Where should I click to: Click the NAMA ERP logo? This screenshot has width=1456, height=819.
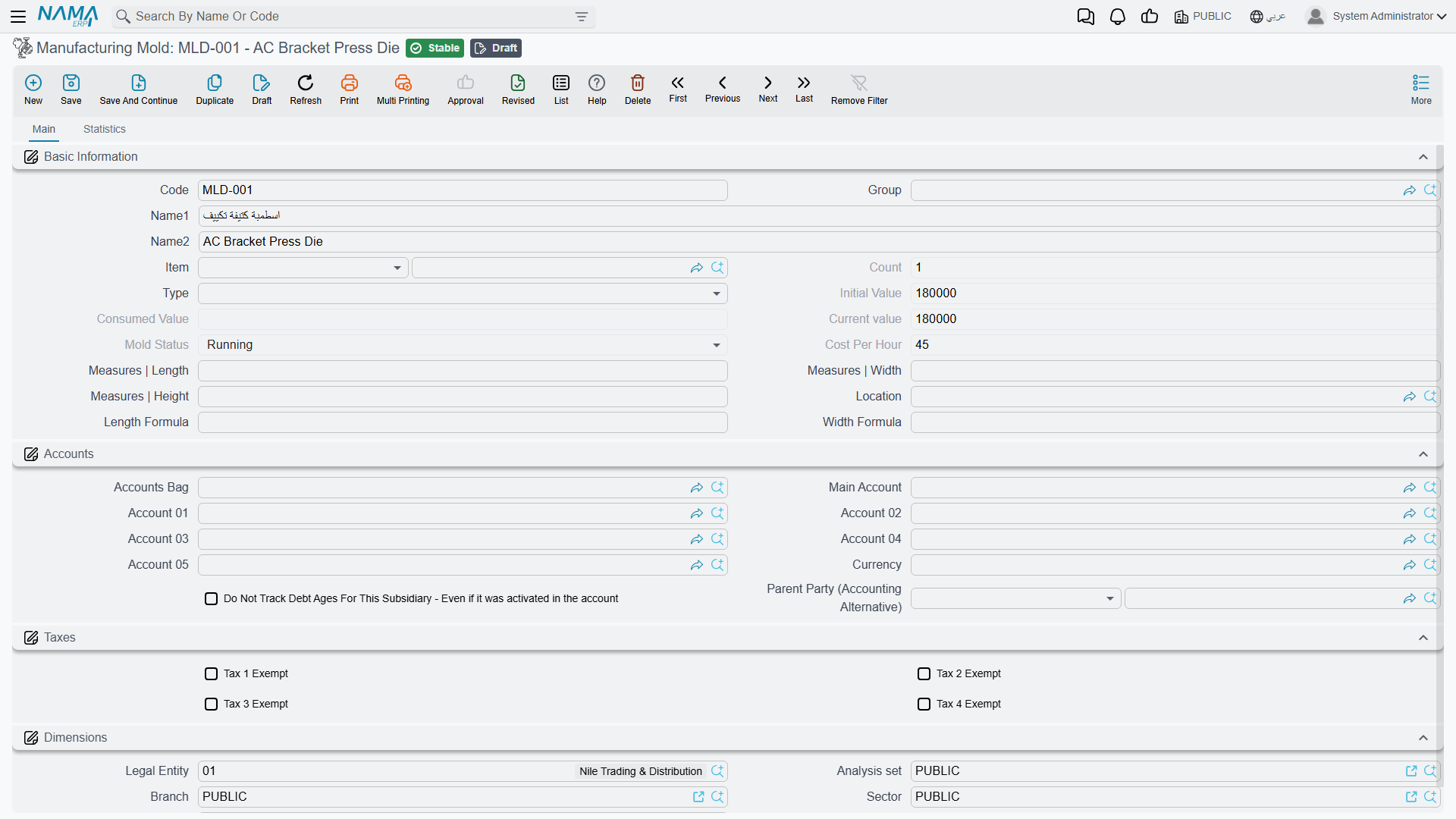[x=68, y=16]
